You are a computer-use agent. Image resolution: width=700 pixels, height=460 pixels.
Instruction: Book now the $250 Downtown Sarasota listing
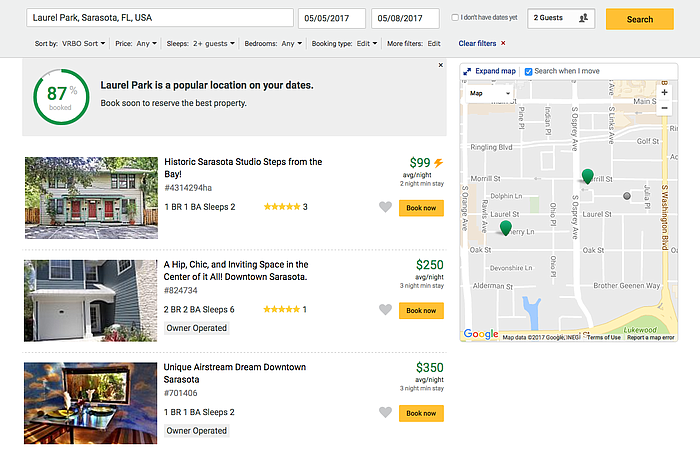[421, 310]
